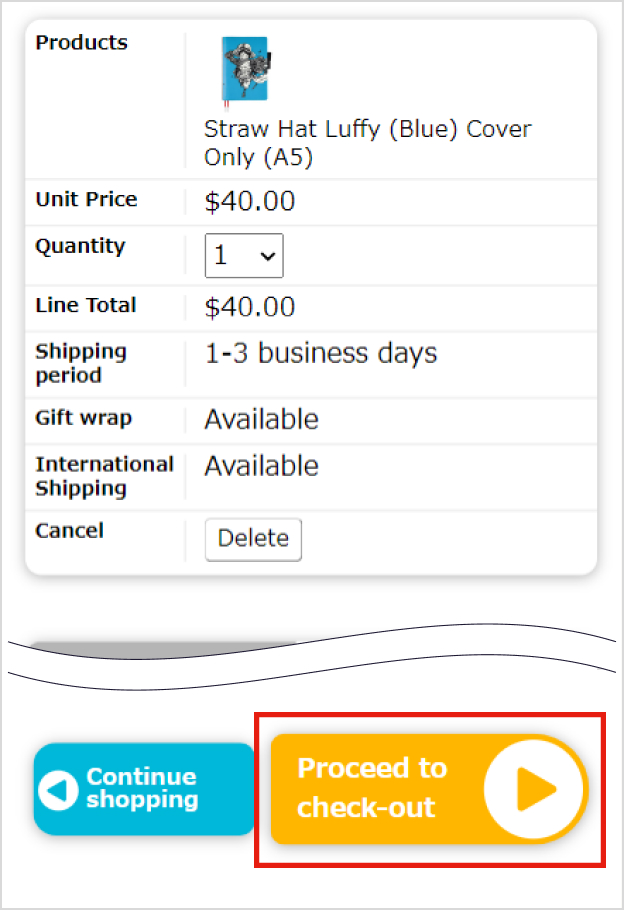Screen dimensions: 624x910
Task: Click the Proceed to check-out text
Action: [x=372, y=788]
